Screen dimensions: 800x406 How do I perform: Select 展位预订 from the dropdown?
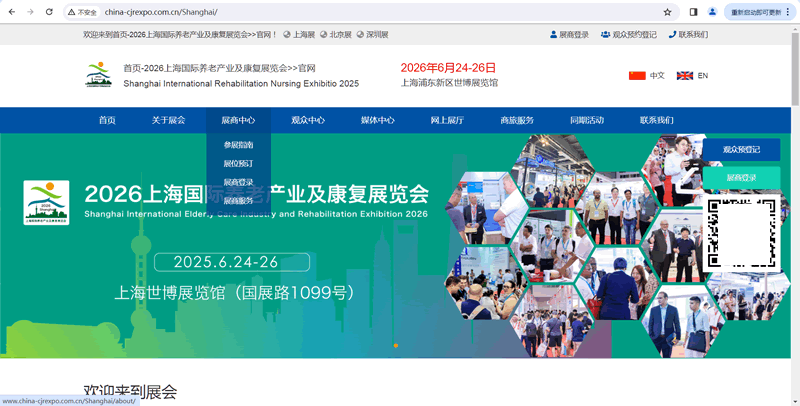pyautogui.click(x=238, y=163)
